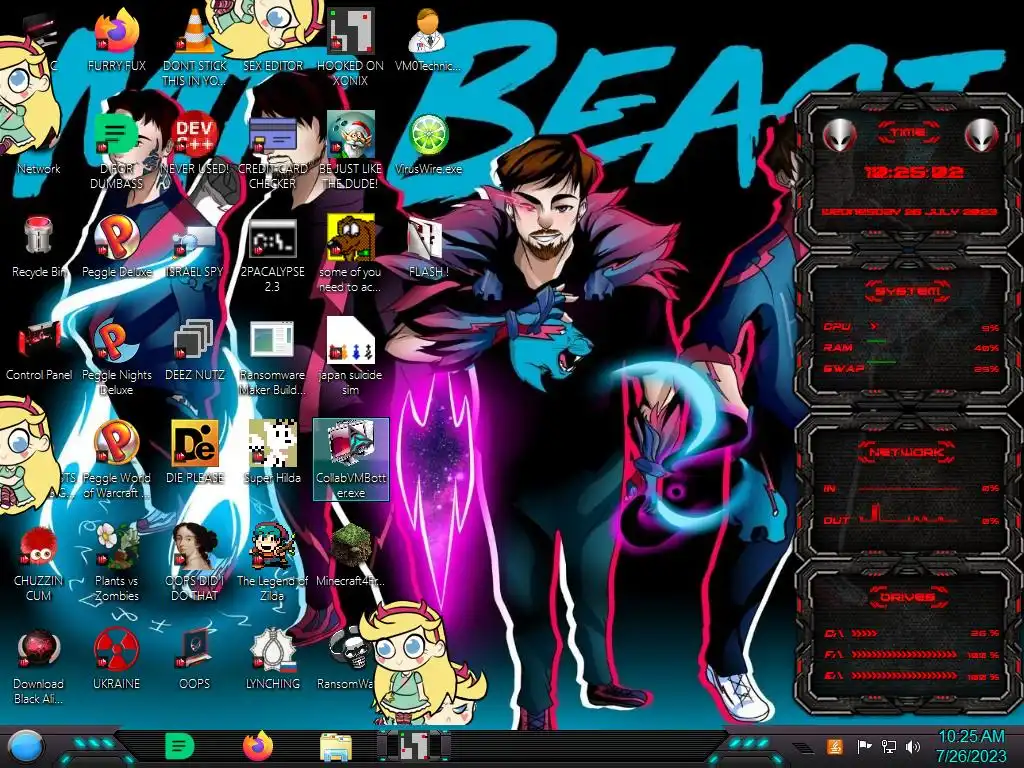This screenshot has width=1024, height=768.
Task: Click C:\ drive usage bar
Action: click(x=912, y=633)
